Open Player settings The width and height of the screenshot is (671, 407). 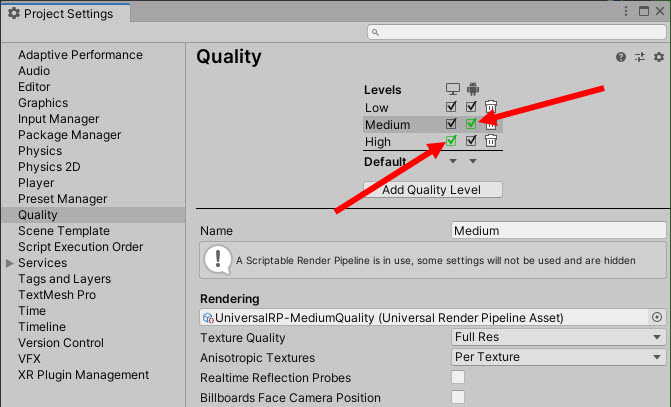click(x=36, y=183)
